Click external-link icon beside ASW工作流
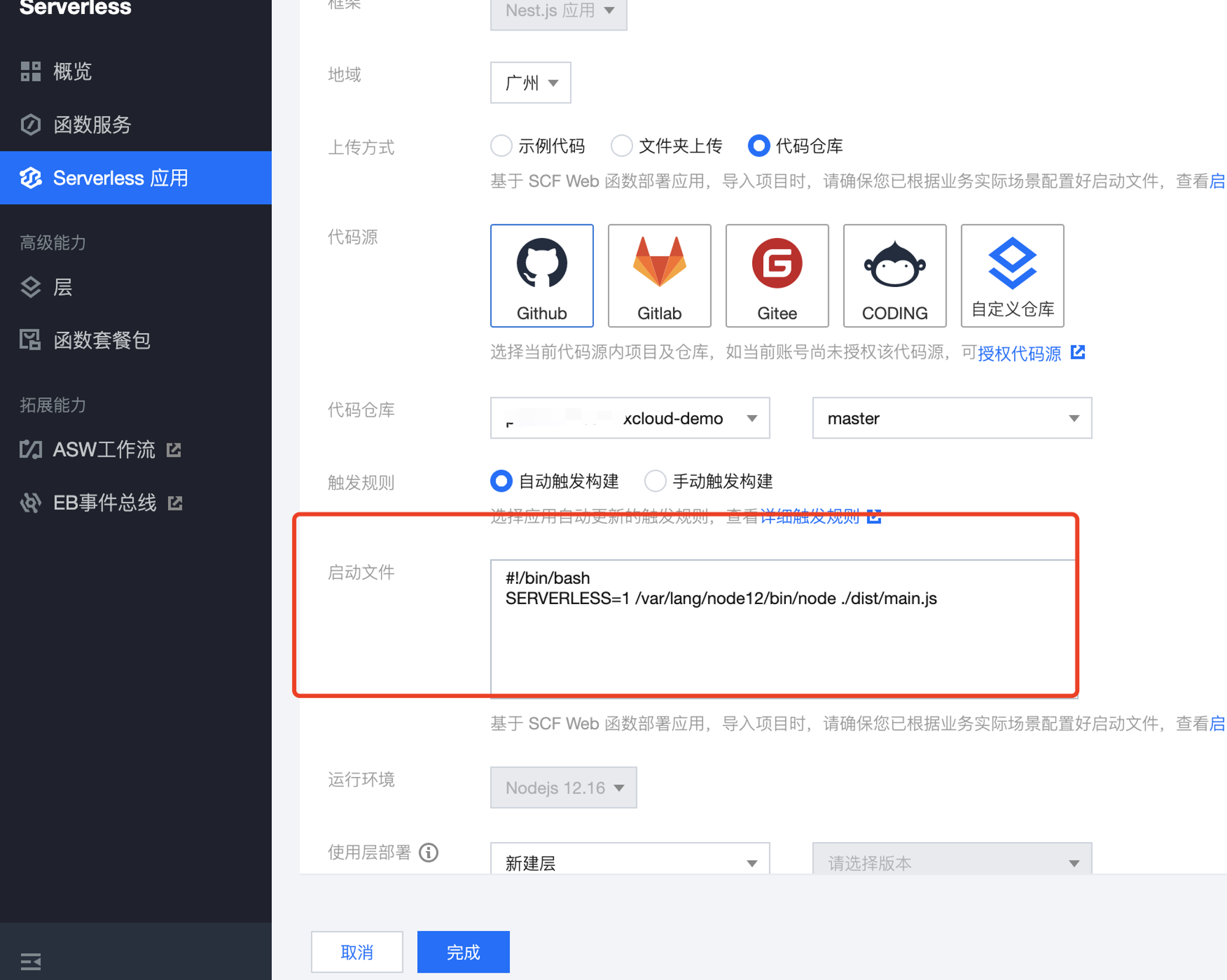Image resolution: width=1227 pixels, height=980 pixels. pyautogui.click(x=174, y=450)
